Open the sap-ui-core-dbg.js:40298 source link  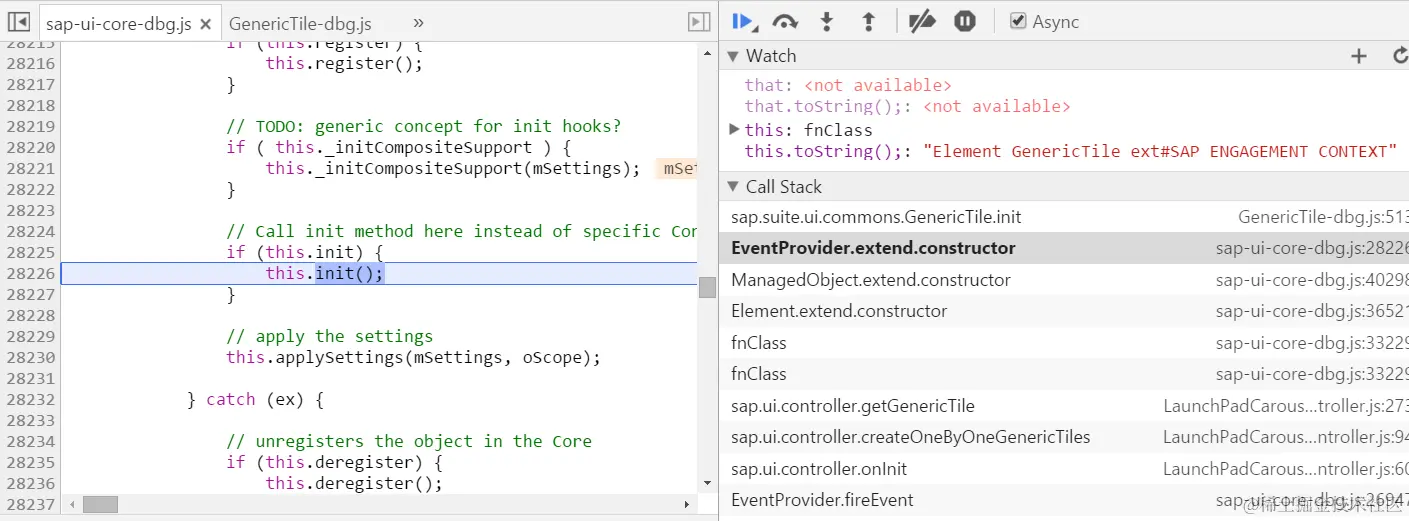[x=1312, y=280]
